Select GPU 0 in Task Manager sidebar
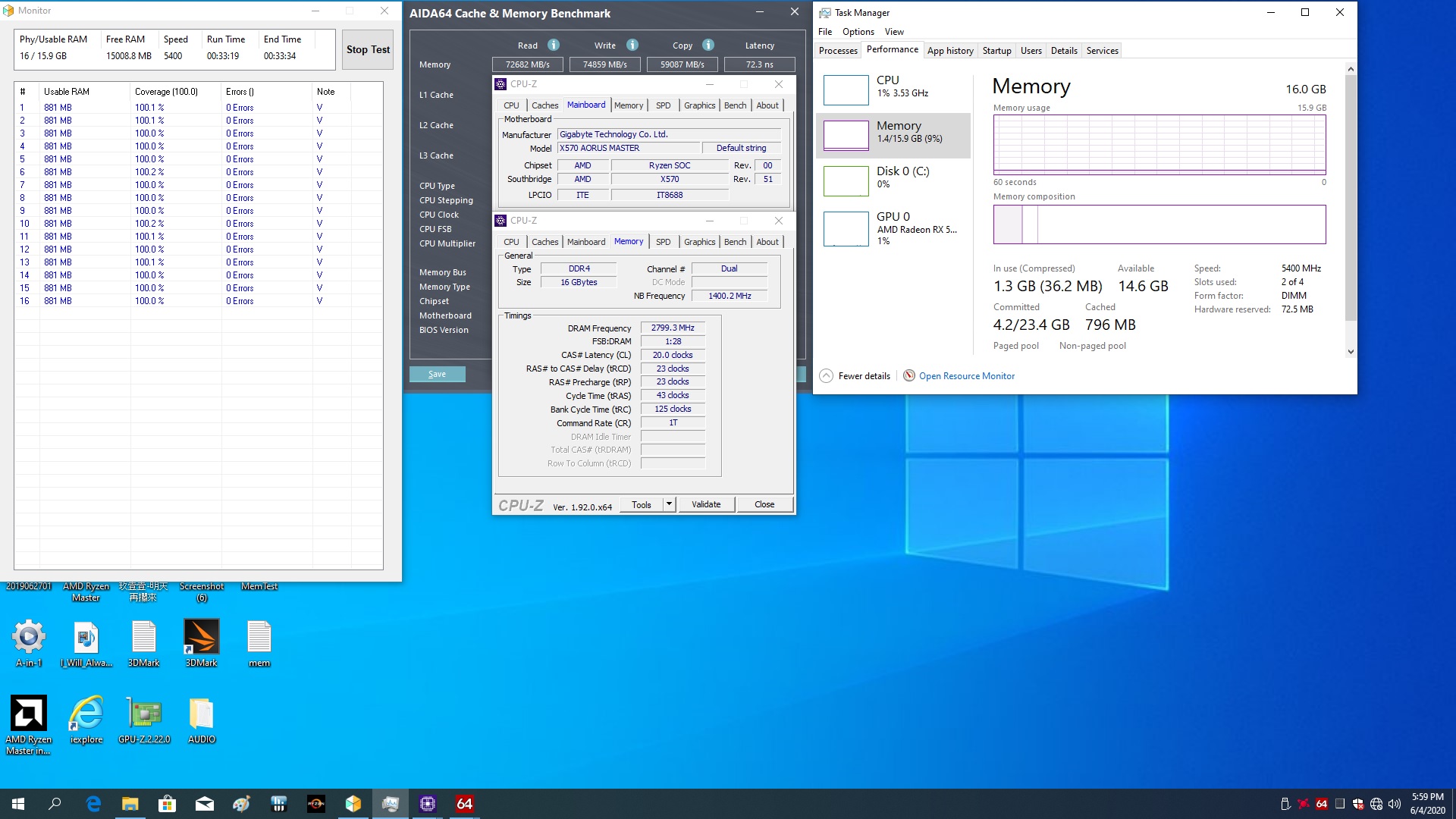Screen dimensions: 1456x819 click(x=893, y=227)
